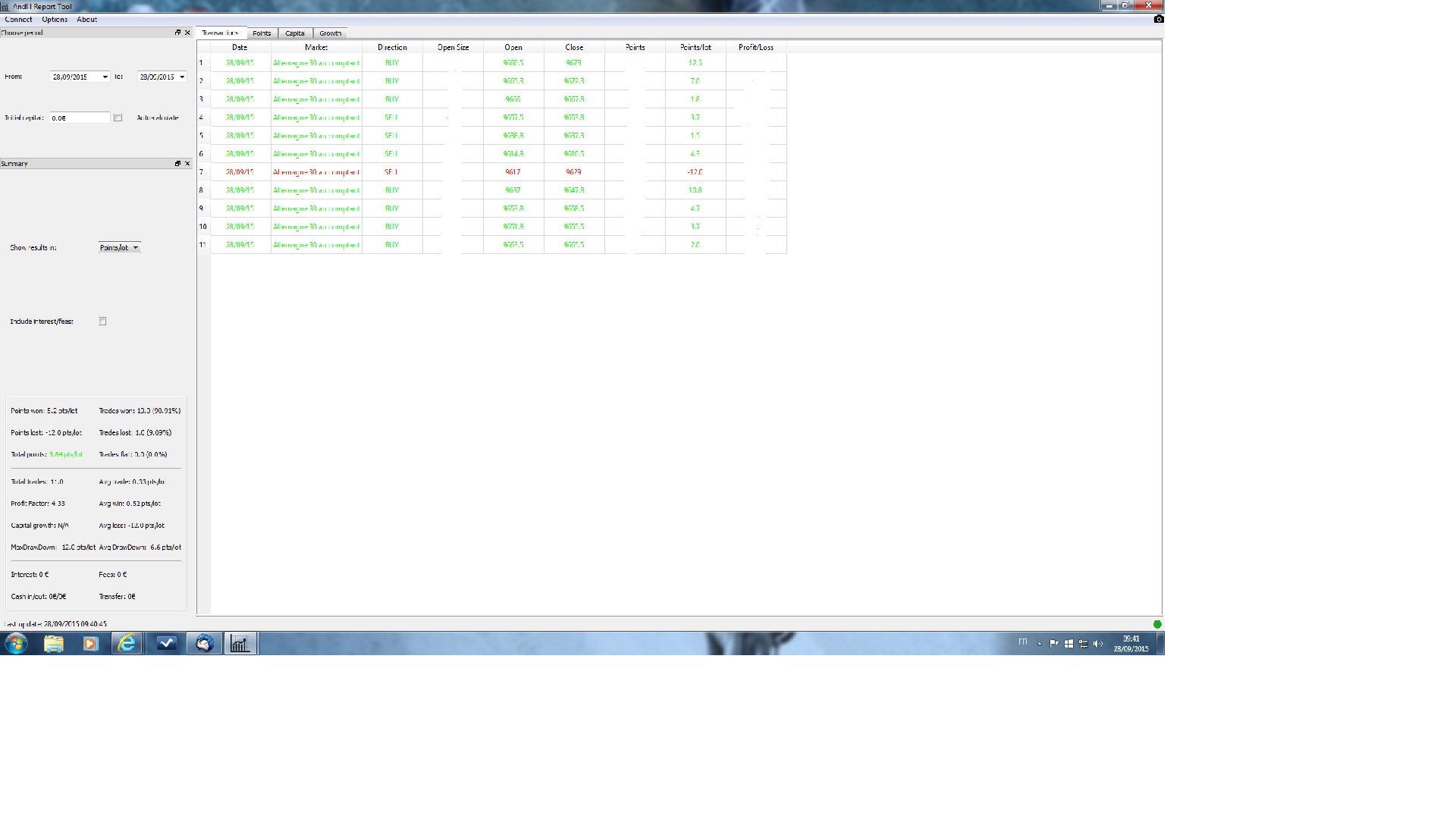
Task: Click the Report Tool chart taskbar icon
Action: click(x=240, y=644)
